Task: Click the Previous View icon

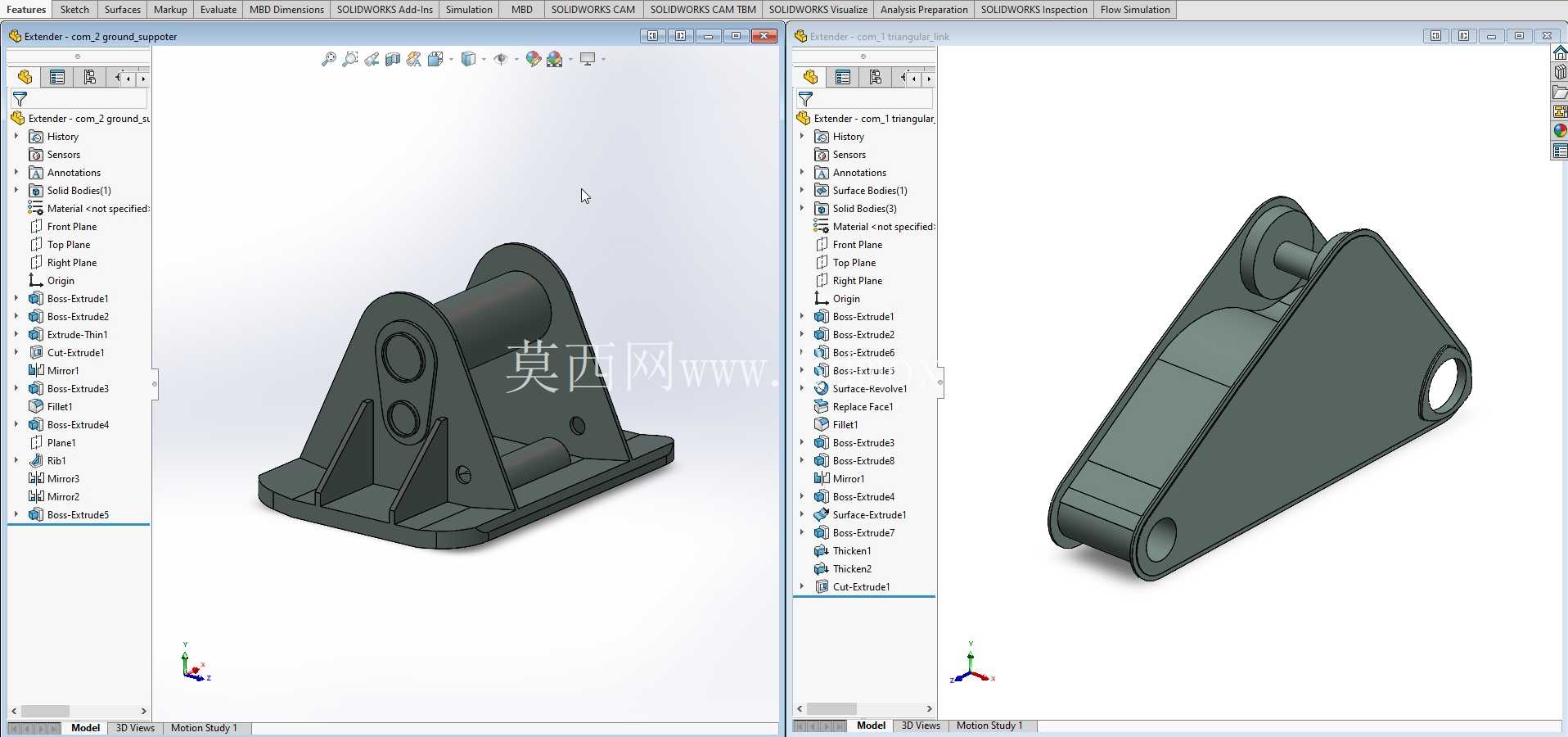Action: click(x=372, y=59)
